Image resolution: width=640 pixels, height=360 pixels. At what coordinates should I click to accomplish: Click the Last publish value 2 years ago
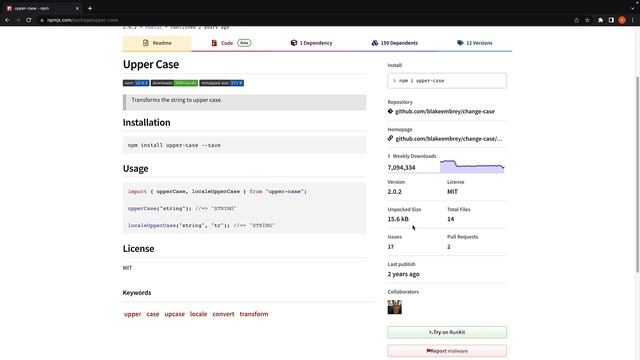tap(404, 274)
